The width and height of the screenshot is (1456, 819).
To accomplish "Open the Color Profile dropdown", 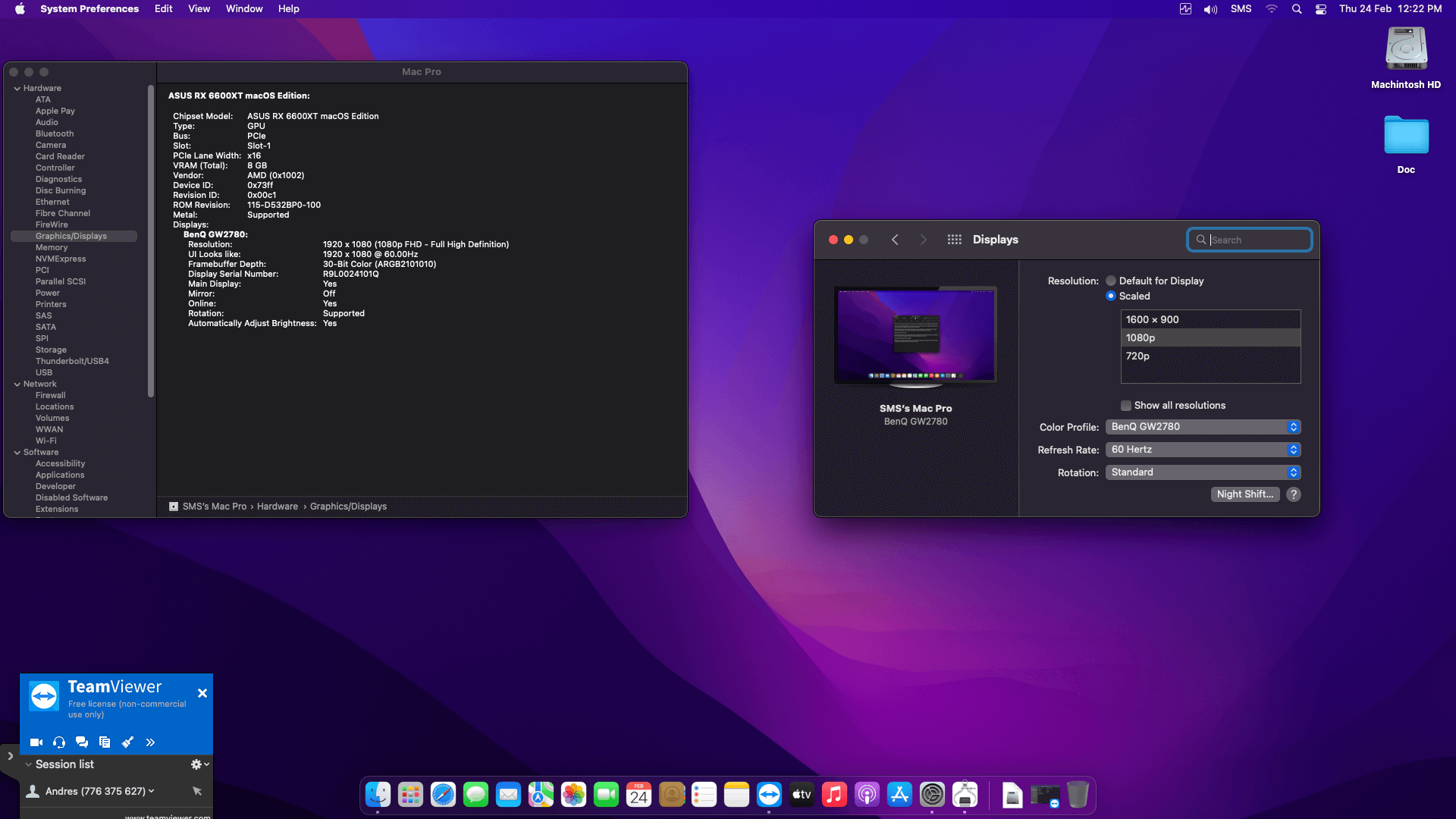I will click(x=1203, y=427).
